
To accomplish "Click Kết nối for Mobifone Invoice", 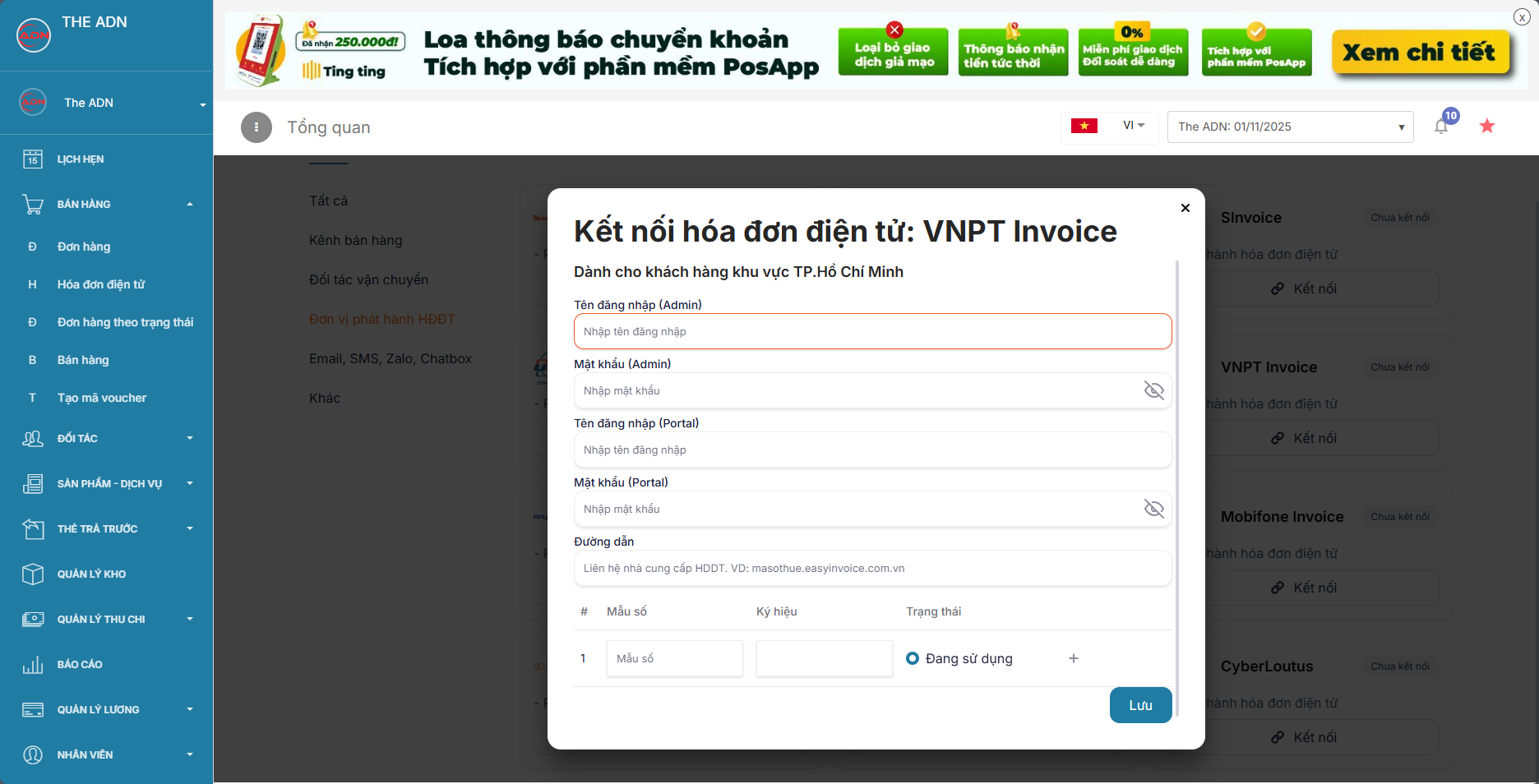I will [x=1305, y=588].
